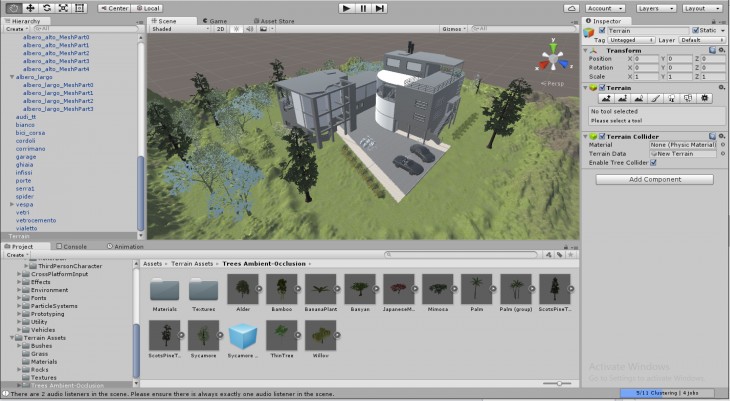Screen dimensions: 730x401
Task: Select the Rotate tool in toolbar
Action: (x=47, y=8)
